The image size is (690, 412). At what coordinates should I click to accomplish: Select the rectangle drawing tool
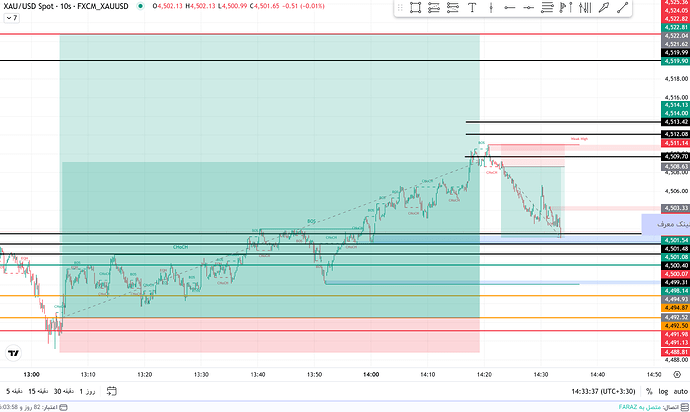click(x=415, y=7)
